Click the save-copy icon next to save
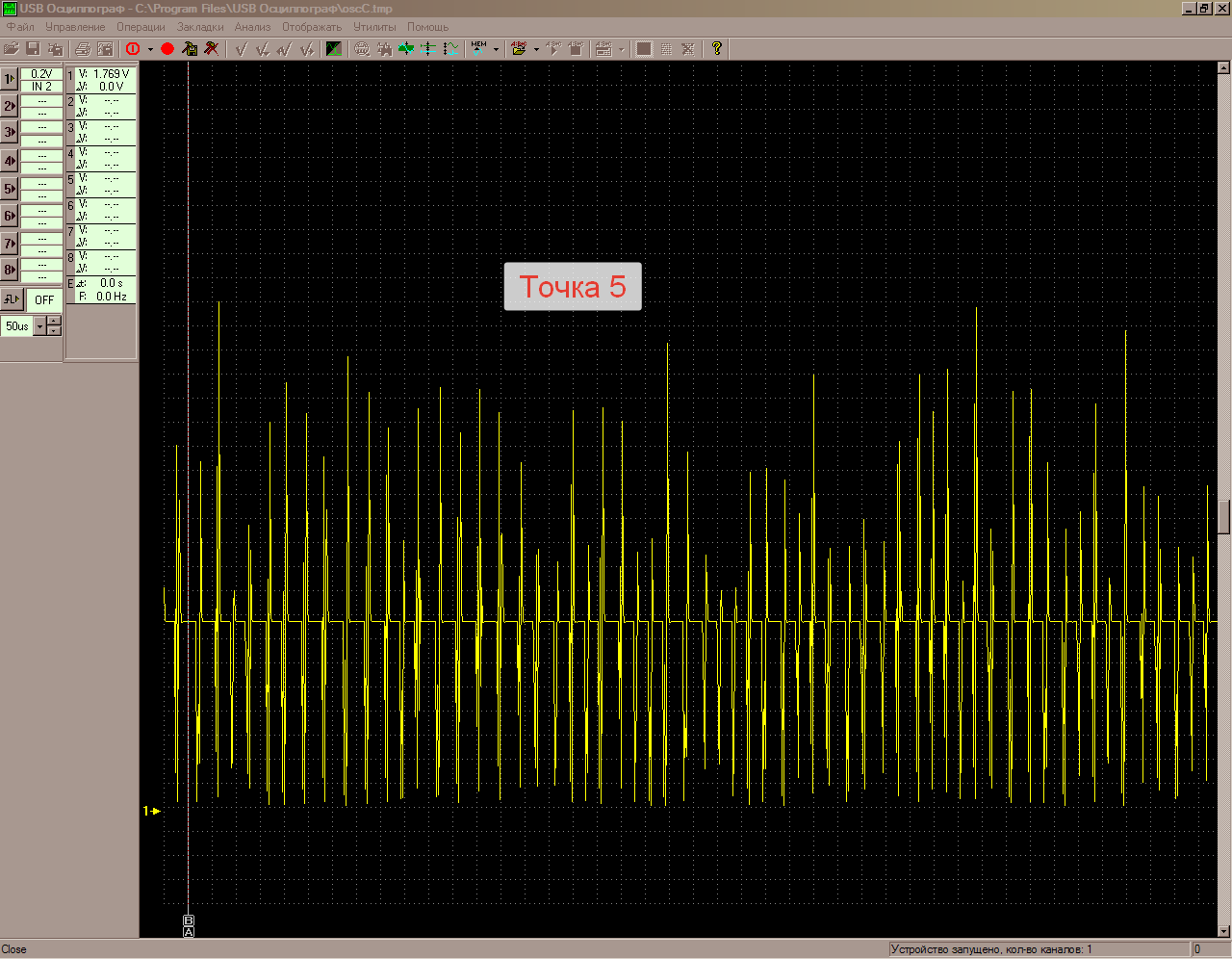This screenshot has height=959, width=1232. tap(55, 48)
